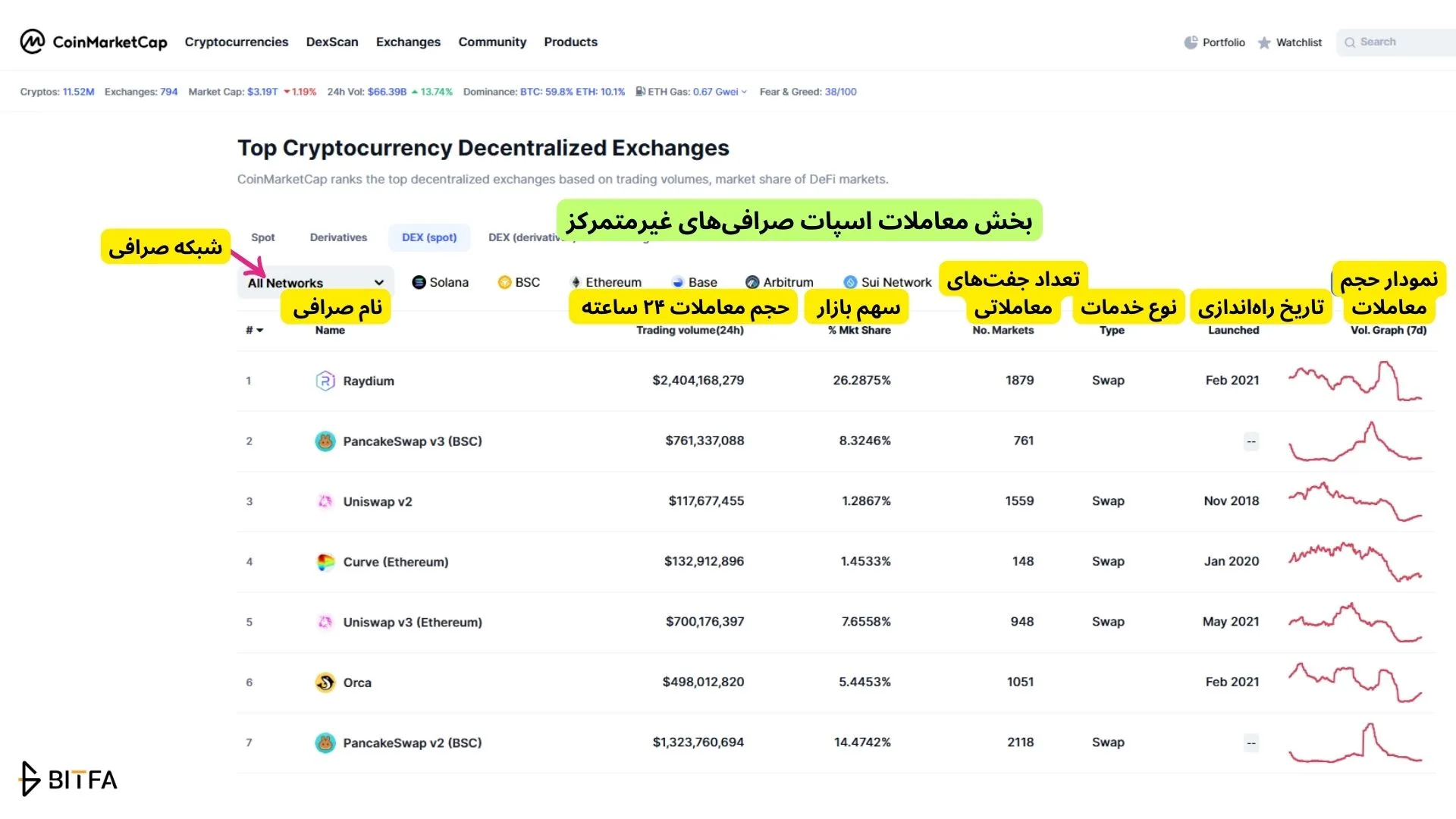Screen dimensions: 1456x819
Task: Click the Watchlist star icon
Action: 1264,42
